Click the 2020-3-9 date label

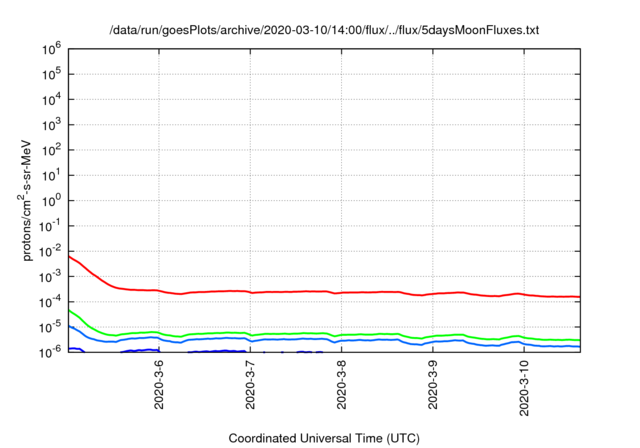433,385
